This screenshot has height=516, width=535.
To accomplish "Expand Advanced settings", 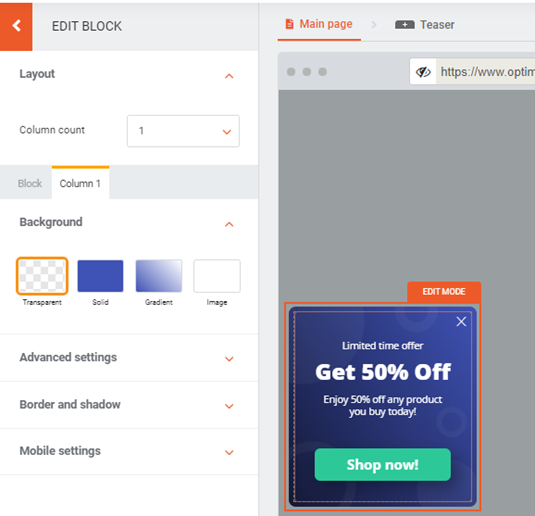I will point(129,357).
